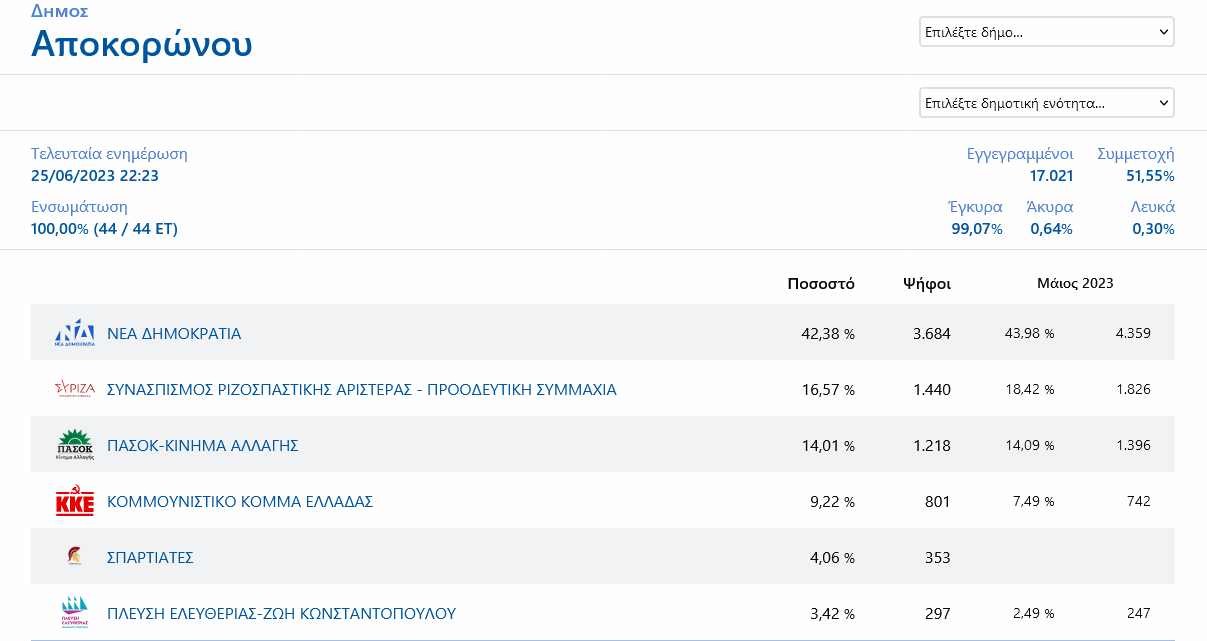Select the ΣΠΑΡΤΙΑΤΕΣ party name
1207x641 pixels.
point(150,558)
